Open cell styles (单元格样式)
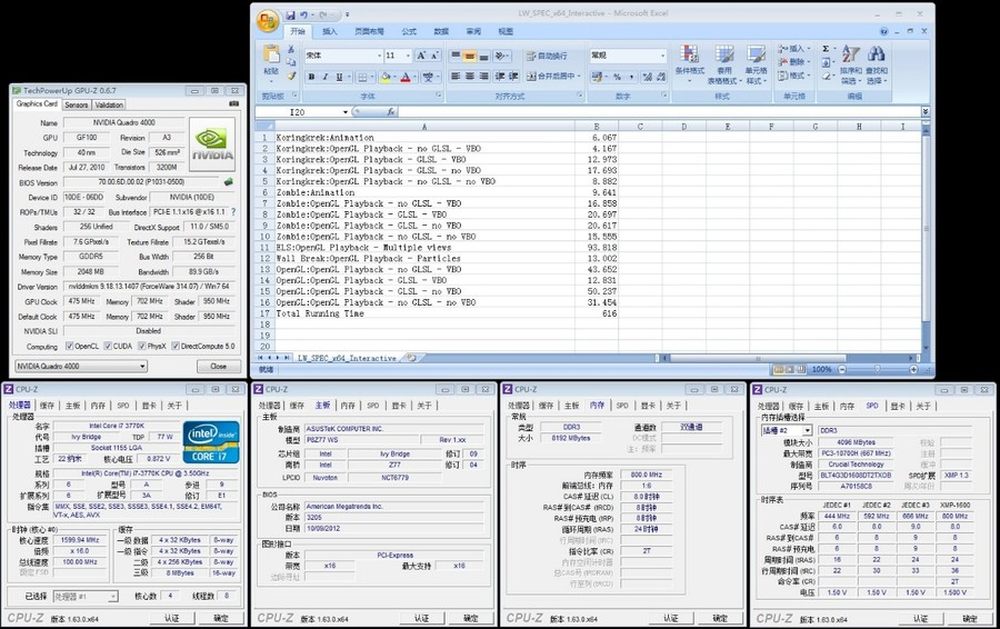The image size is (1000, 629). [x=756, y=64]
